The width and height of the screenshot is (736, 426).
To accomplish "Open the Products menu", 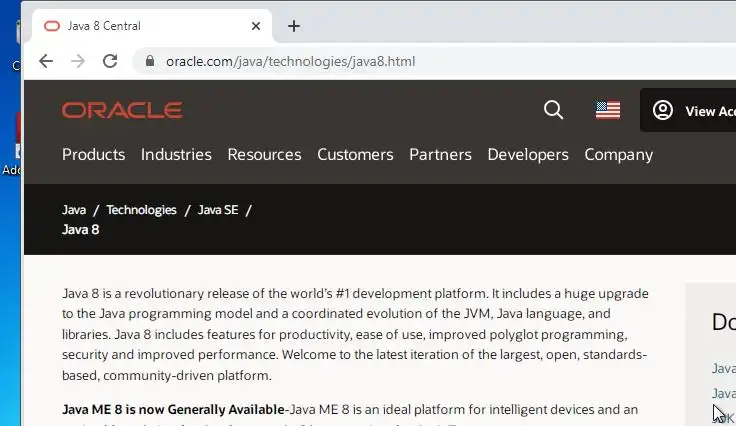I will click(x=93, y=155).
